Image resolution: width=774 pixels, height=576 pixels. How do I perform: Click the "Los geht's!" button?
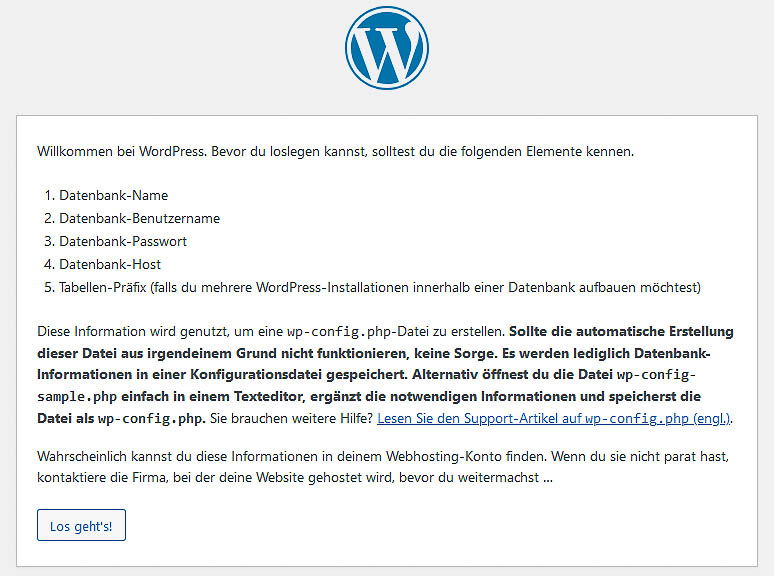[x=81, y=525]
